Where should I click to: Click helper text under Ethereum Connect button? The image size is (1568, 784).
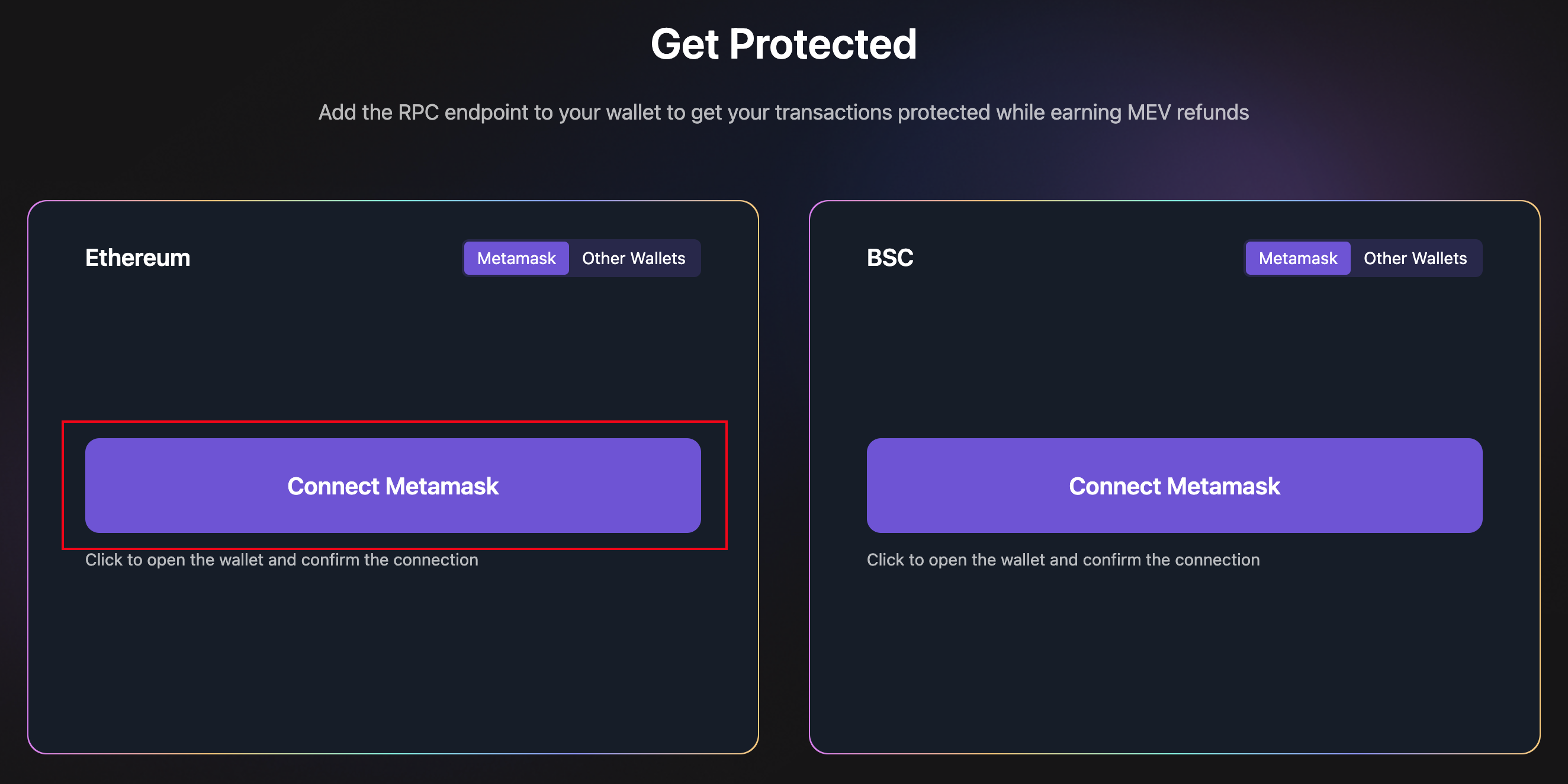pyautogui.click(x=281, y=560)
